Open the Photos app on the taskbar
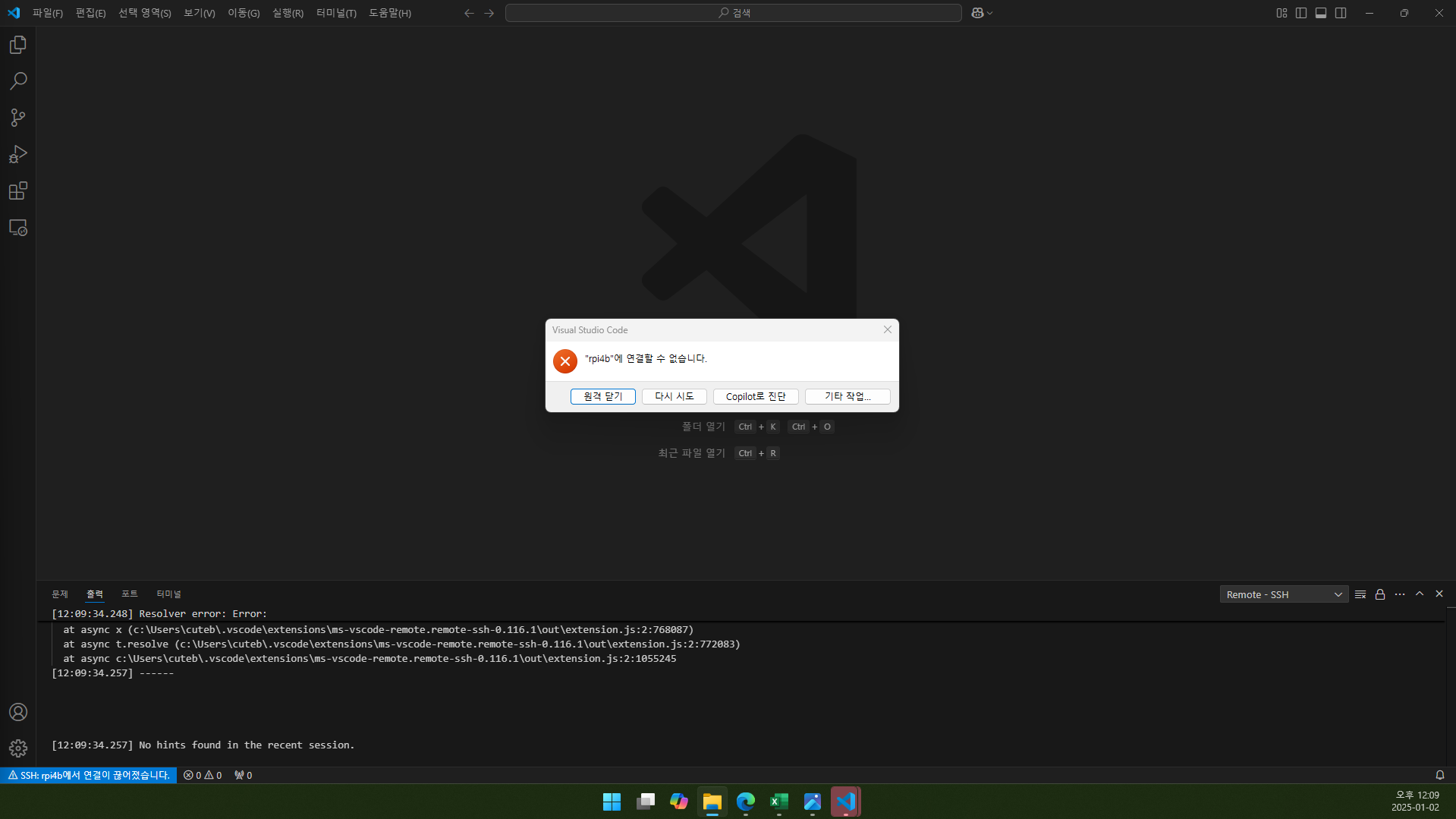 (x=813, y=802)
